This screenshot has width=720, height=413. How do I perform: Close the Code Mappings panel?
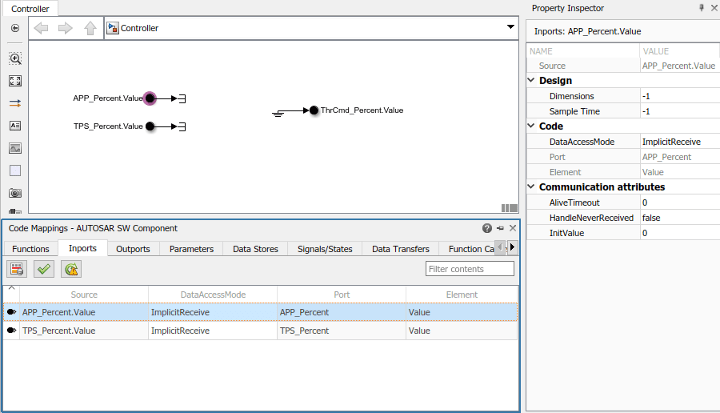click(x=512, y=228)
